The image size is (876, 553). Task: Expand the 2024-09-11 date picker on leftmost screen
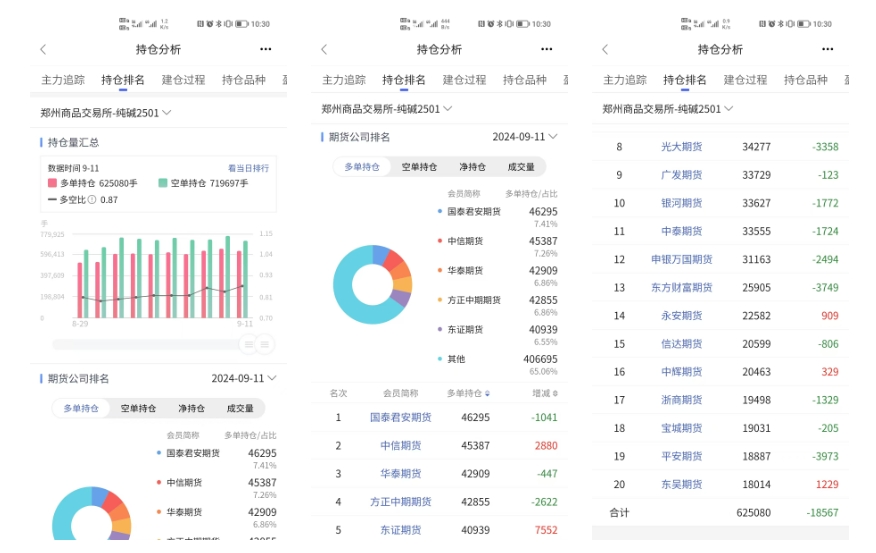pos(244,379)
